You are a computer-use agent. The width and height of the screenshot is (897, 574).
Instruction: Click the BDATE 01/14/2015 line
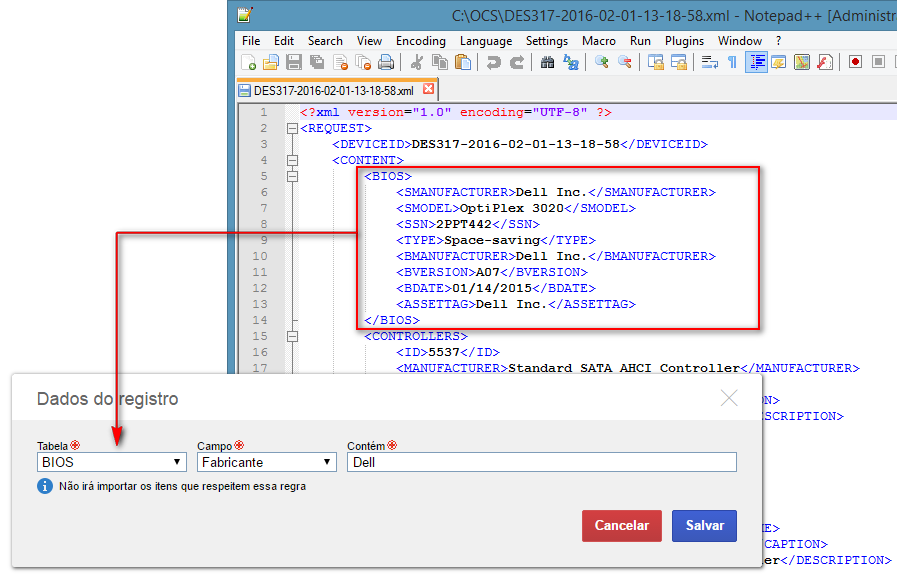coord(495,288)
